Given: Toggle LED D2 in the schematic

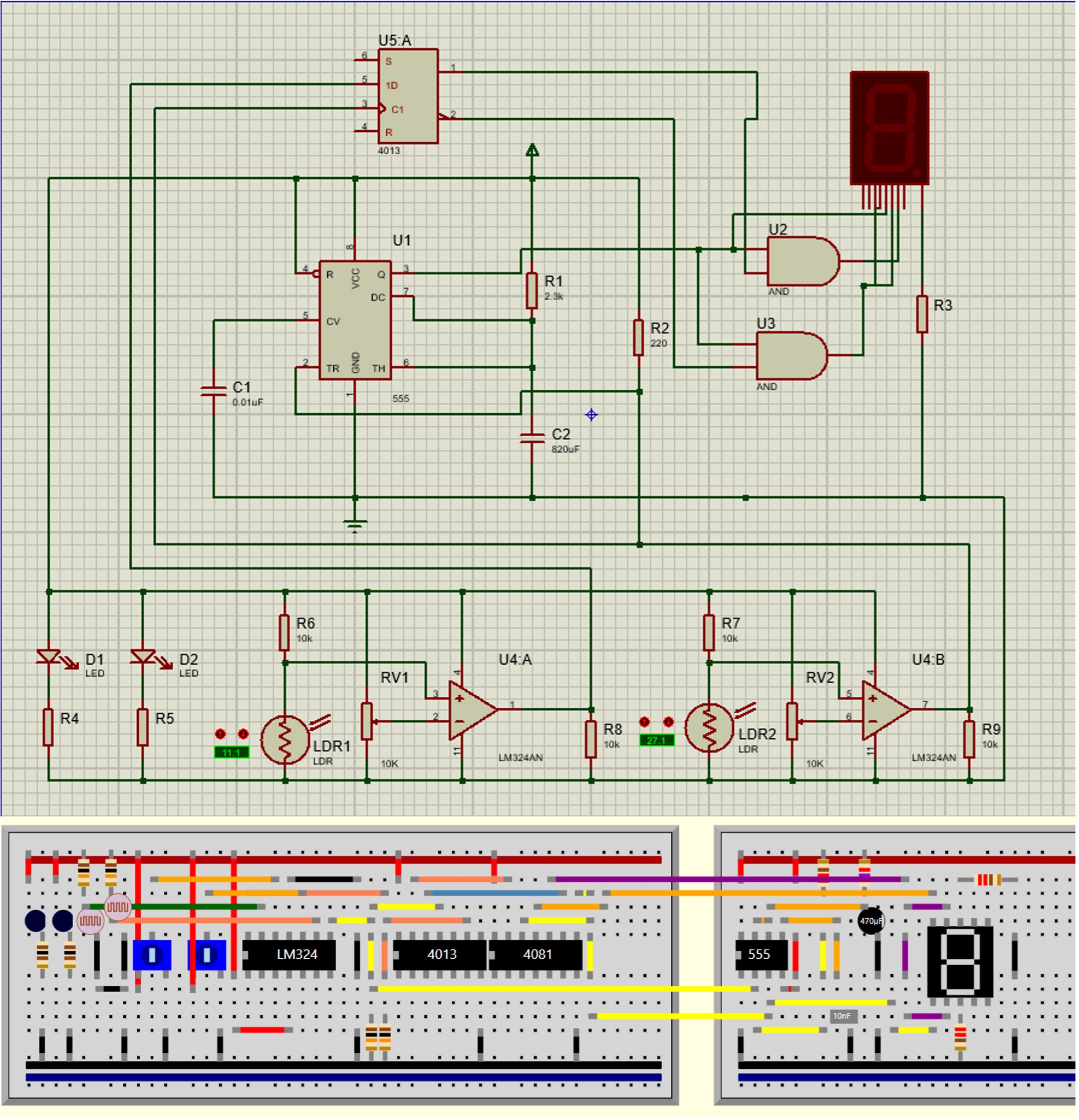Looking at the screenshot, I should pos(143,657).
